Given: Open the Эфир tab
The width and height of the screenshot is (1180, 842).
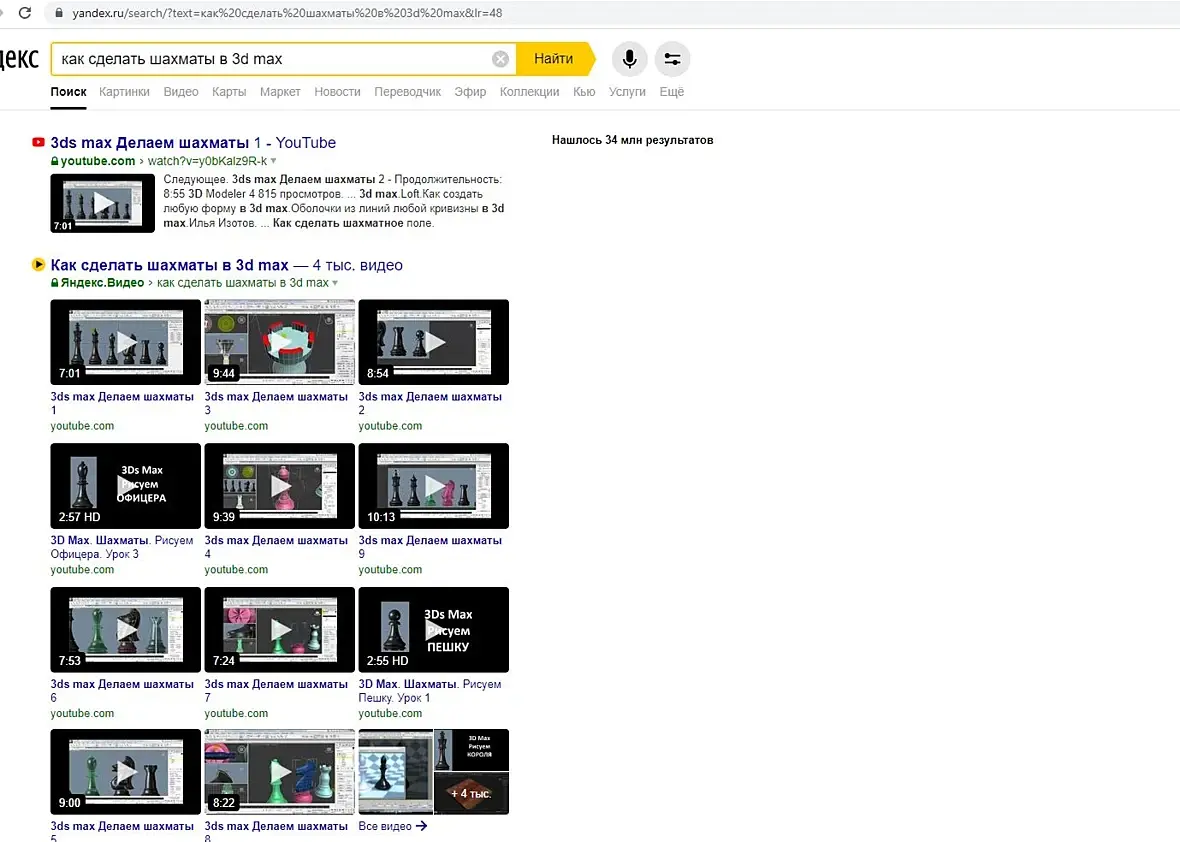Looking at the screenshot, I should pos(470,92).
